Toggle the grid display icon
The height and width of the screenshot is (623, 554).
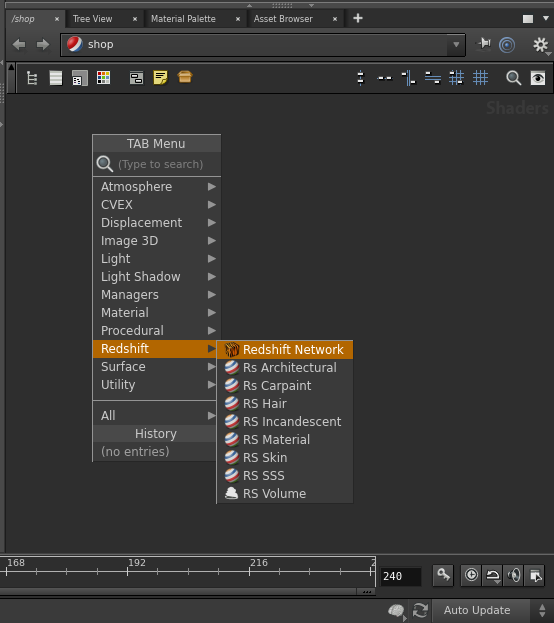(x=480, y=78)
